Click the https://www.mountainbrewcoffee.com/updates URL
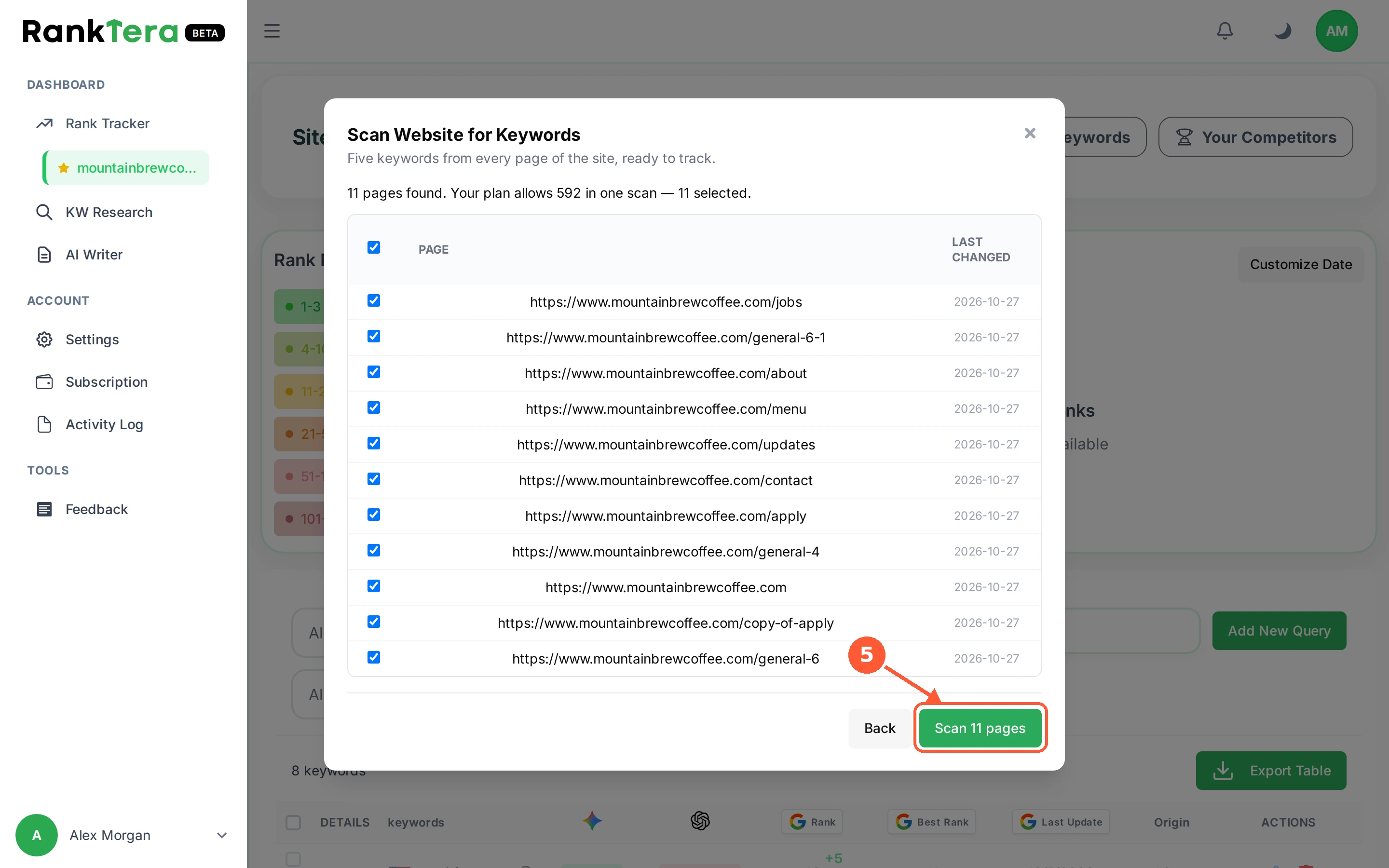1389x868 pixels. [666, 444]
